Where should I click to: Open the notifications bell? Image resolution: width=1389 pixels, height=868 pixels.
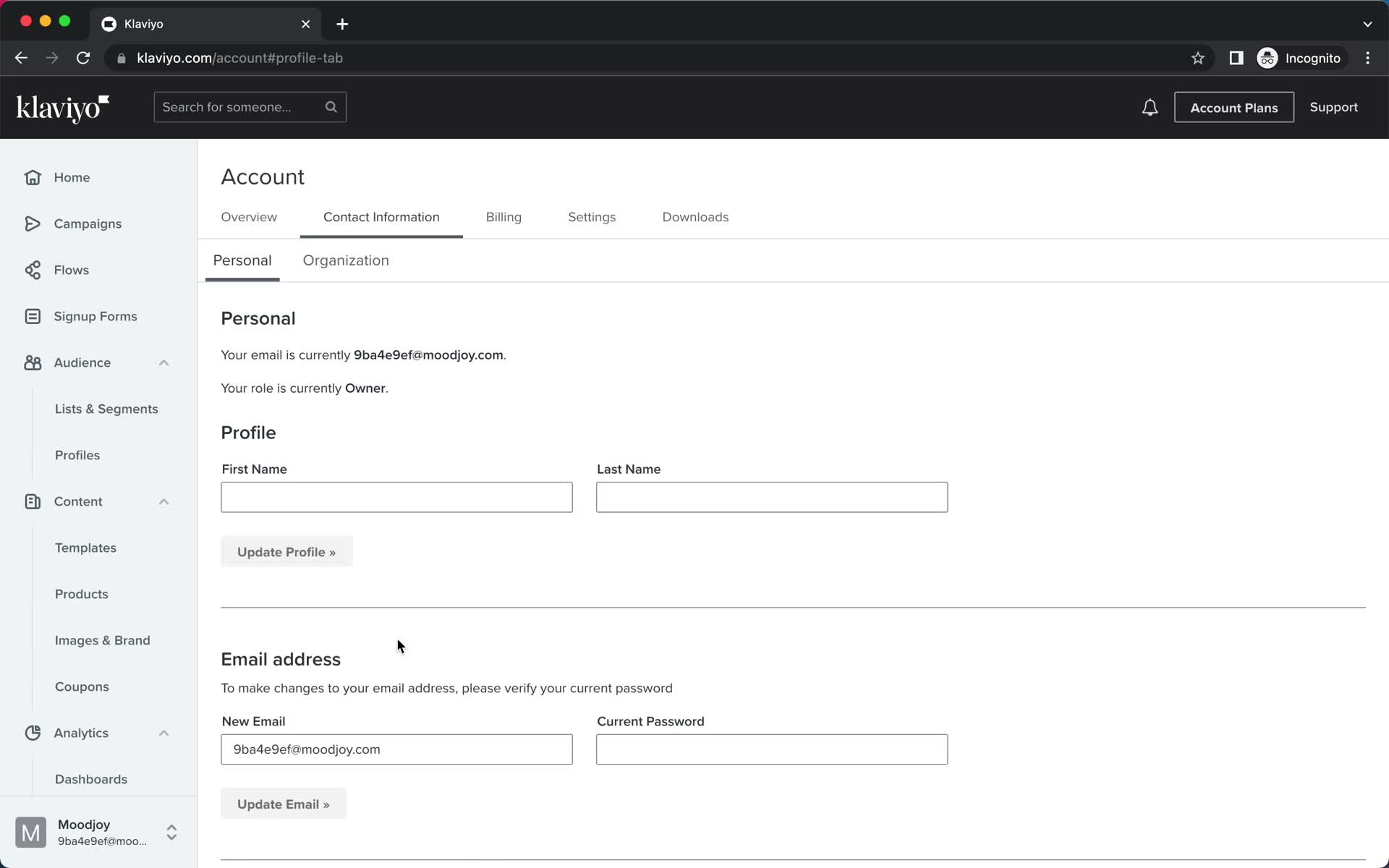(1150, 108)
